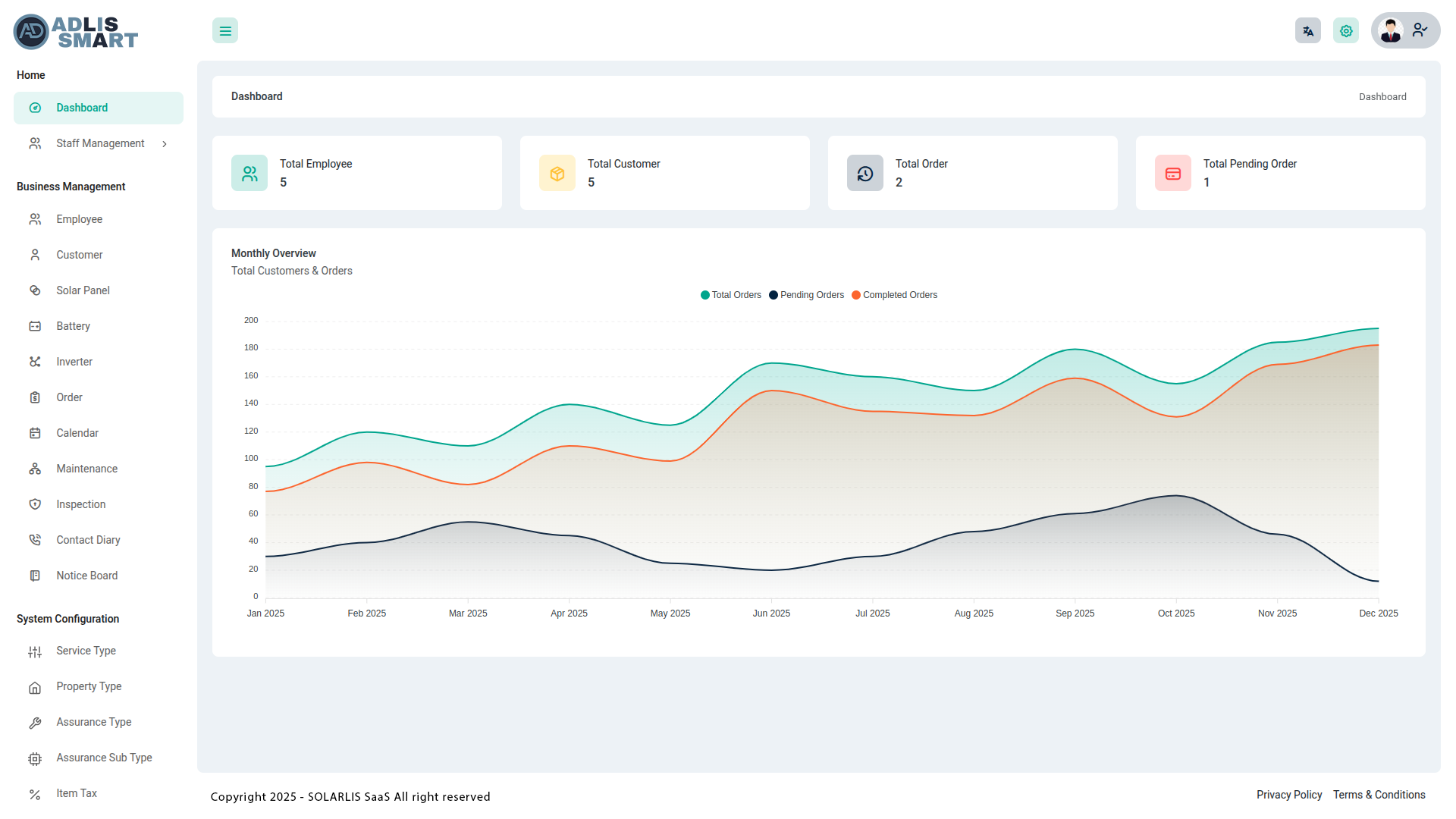This screenshot has width=1456, height=819.
Task: Click the Completed Orders orange legend dot
Action: (x=856, y=295)
